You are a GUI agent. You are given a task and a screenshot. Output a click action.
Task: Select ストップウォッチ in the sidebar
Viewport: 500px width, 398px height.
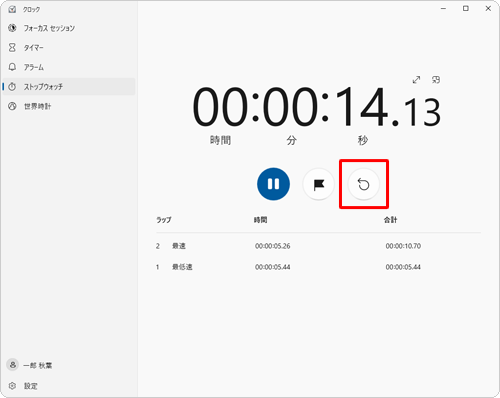point(68,87)
